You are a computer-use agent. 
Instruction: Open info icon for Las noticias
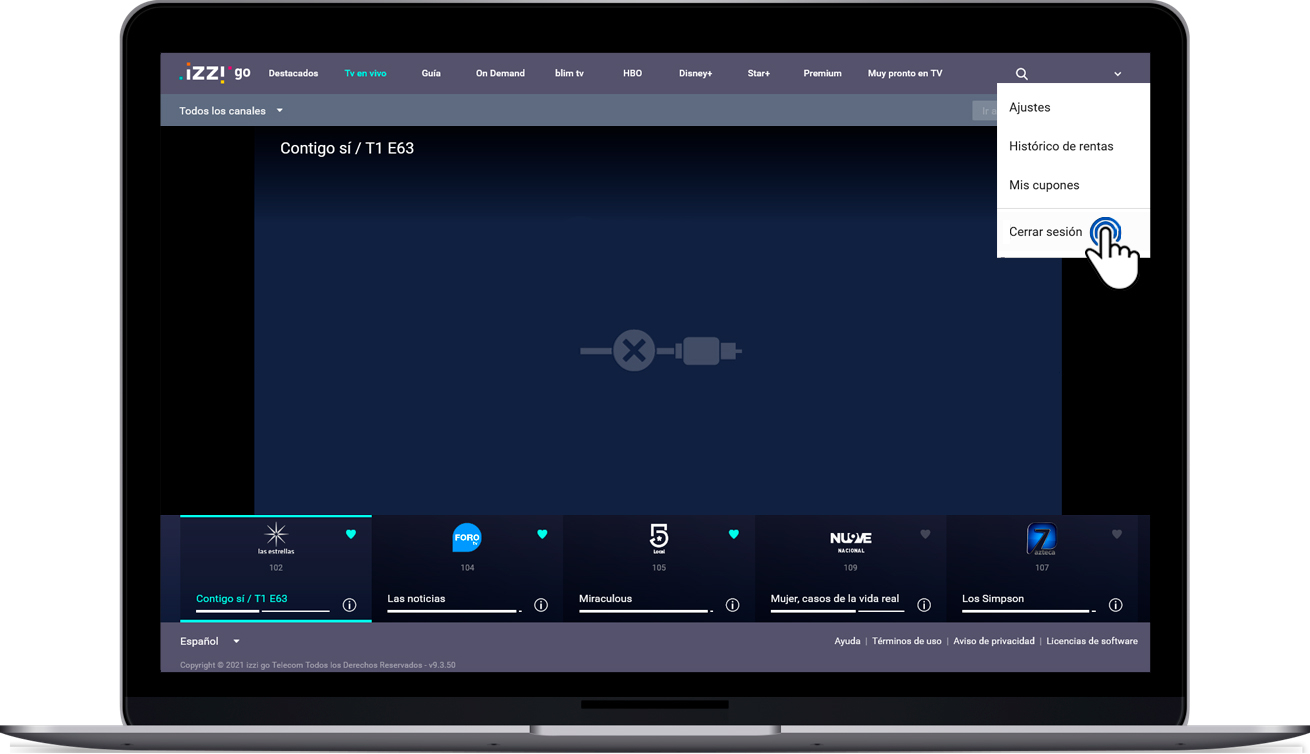point(541,605)
